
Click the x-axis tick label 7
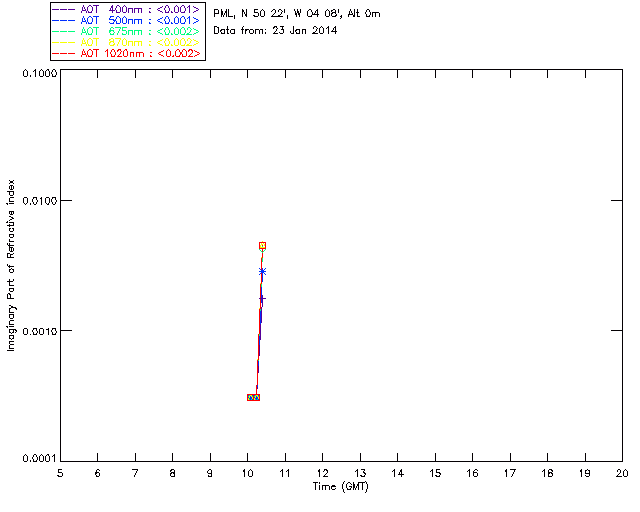coord(135,473)
